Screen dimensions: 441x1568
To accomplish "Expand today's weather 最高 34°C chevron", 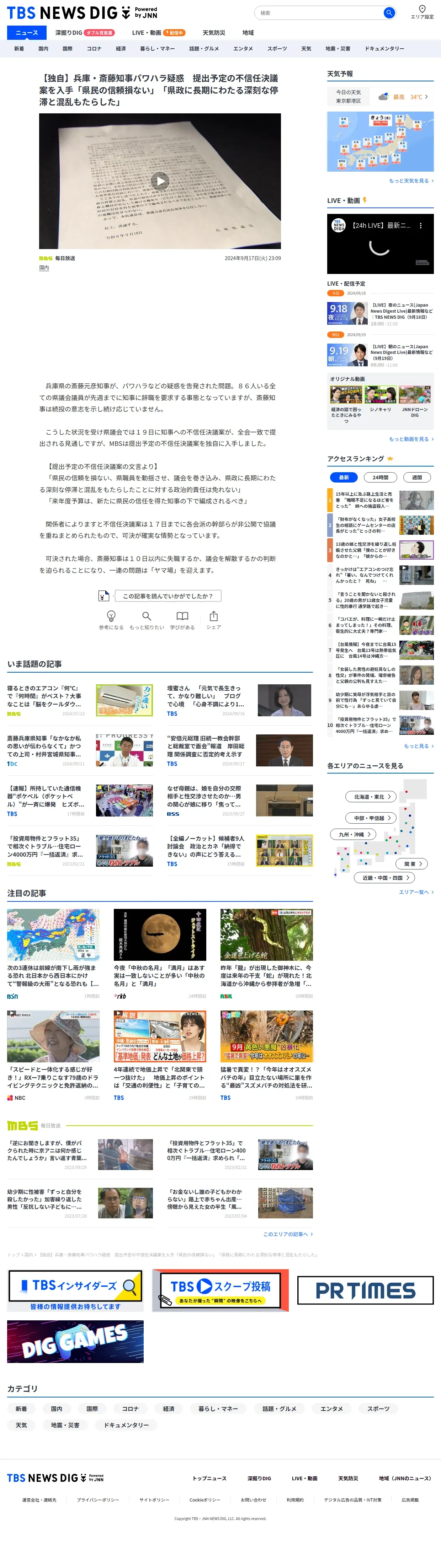I will [x=426, y=97].
